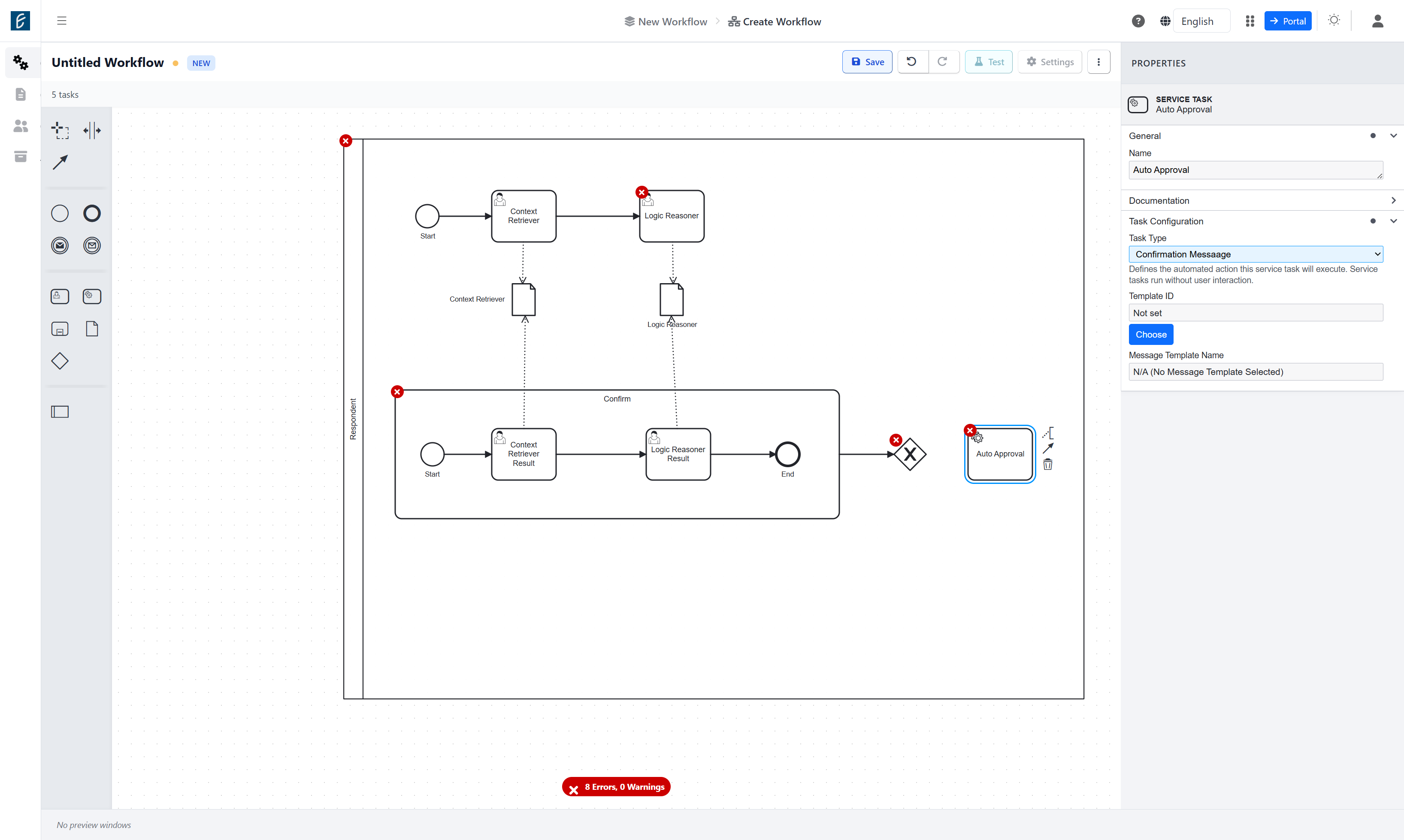The height and width of the screenshot is (840, 1404).
Task: Open the English language selector
Action: (1201, 21)
